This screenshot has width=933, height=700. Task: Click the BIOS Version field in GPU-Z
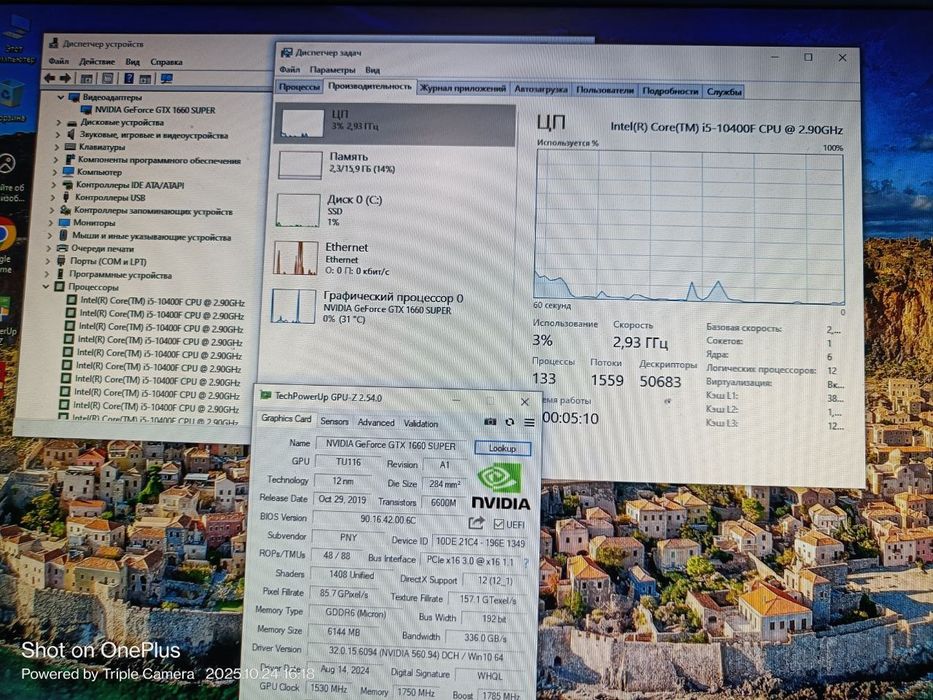388,518
